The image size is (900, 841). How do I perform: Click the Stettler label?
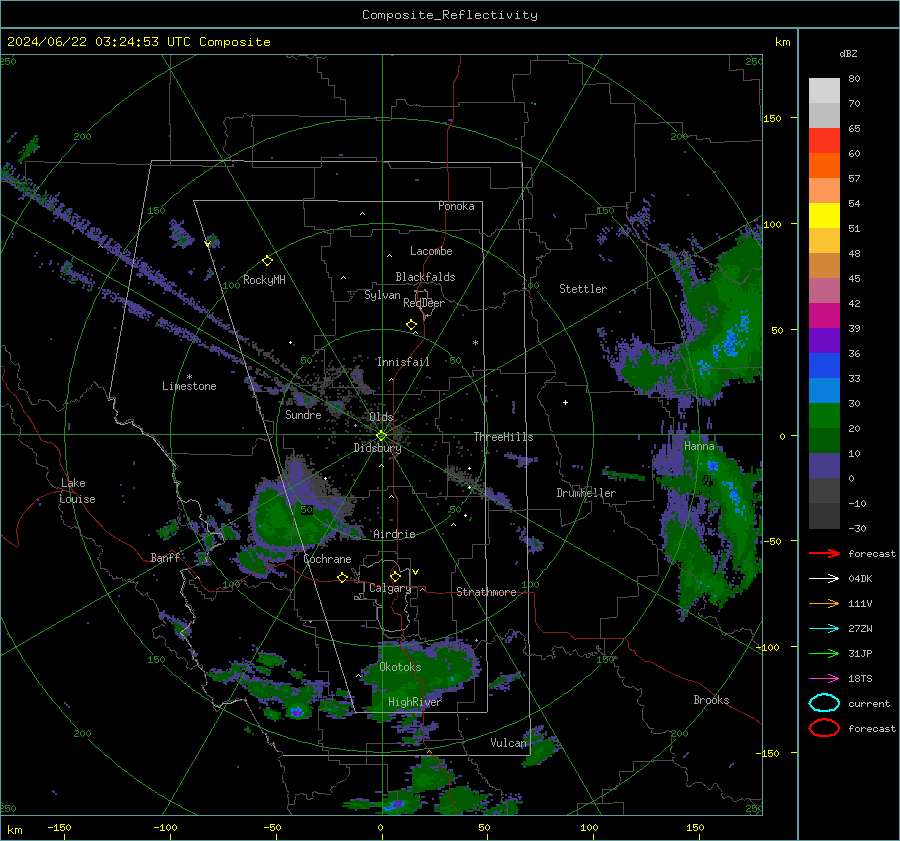[583, 289]
